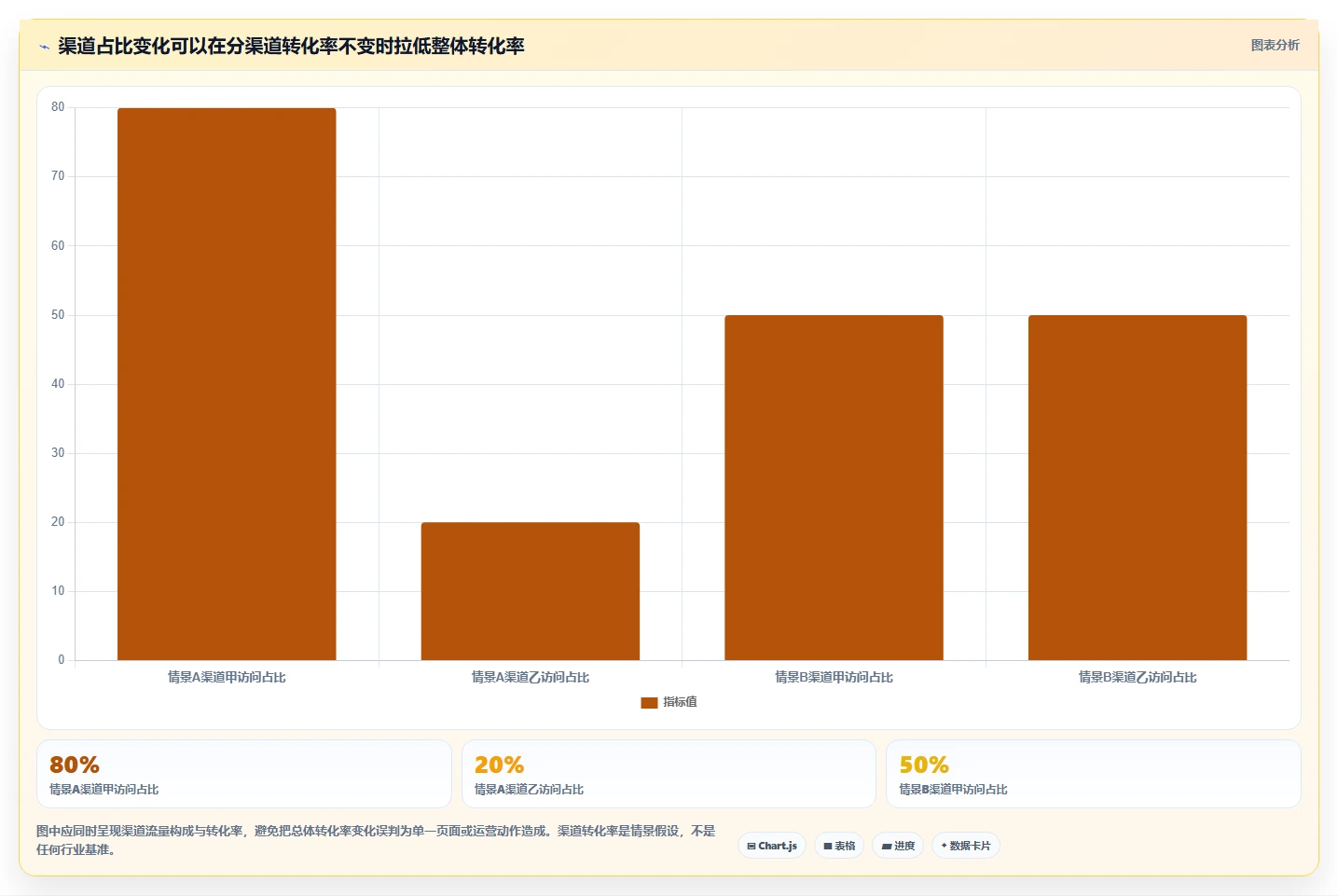1338x896 pixels.
Task: Click the 指标值 legend label
Action: coord(680,702)
